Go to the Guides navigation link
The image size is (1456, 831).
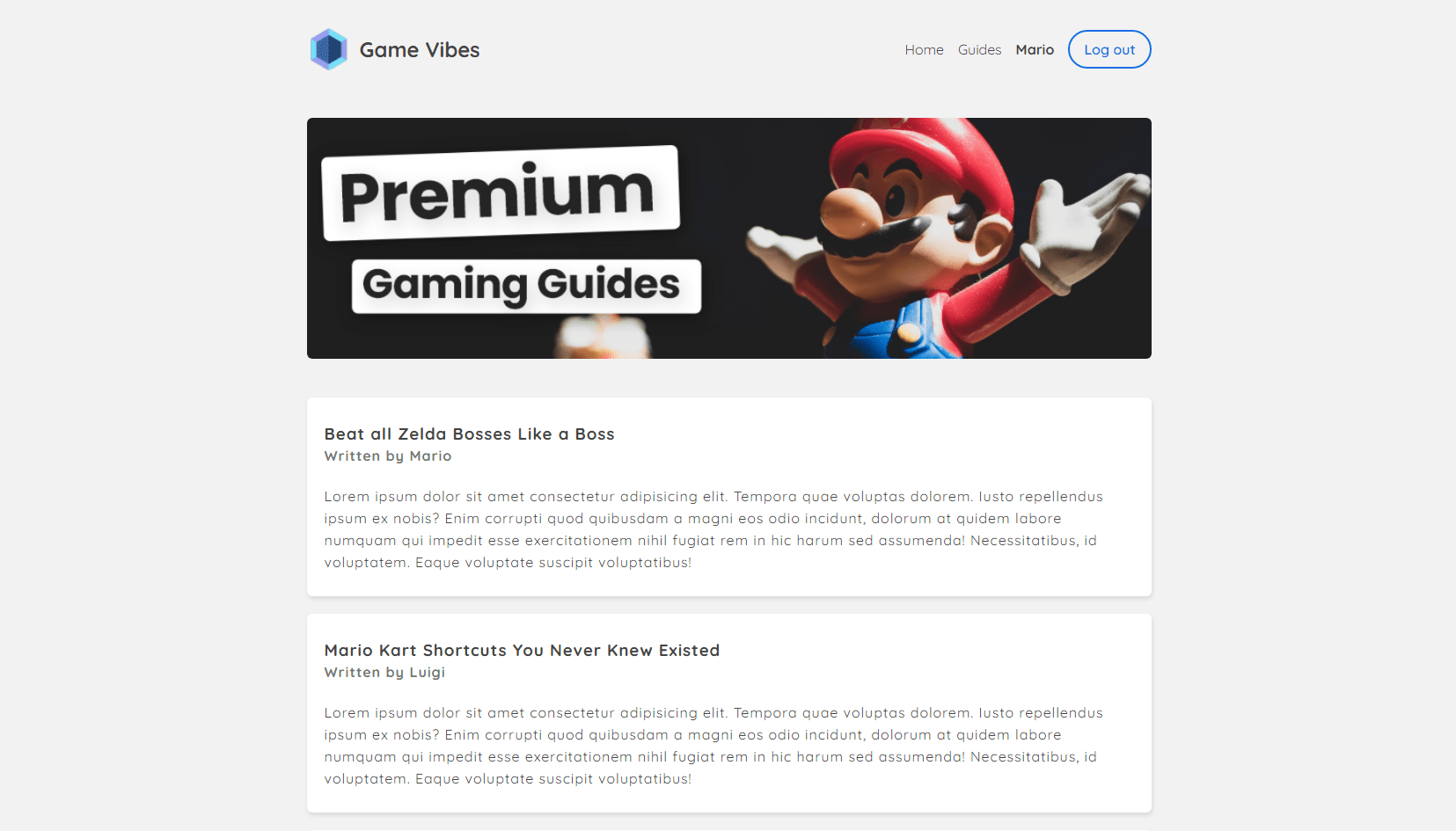point(979,50)
